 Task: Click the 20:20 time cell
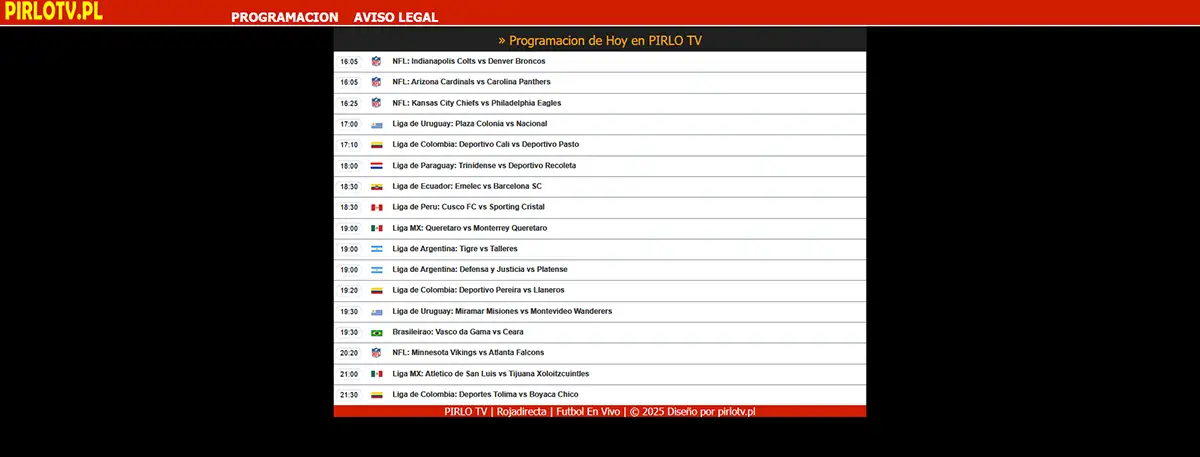tap(349, 353)
